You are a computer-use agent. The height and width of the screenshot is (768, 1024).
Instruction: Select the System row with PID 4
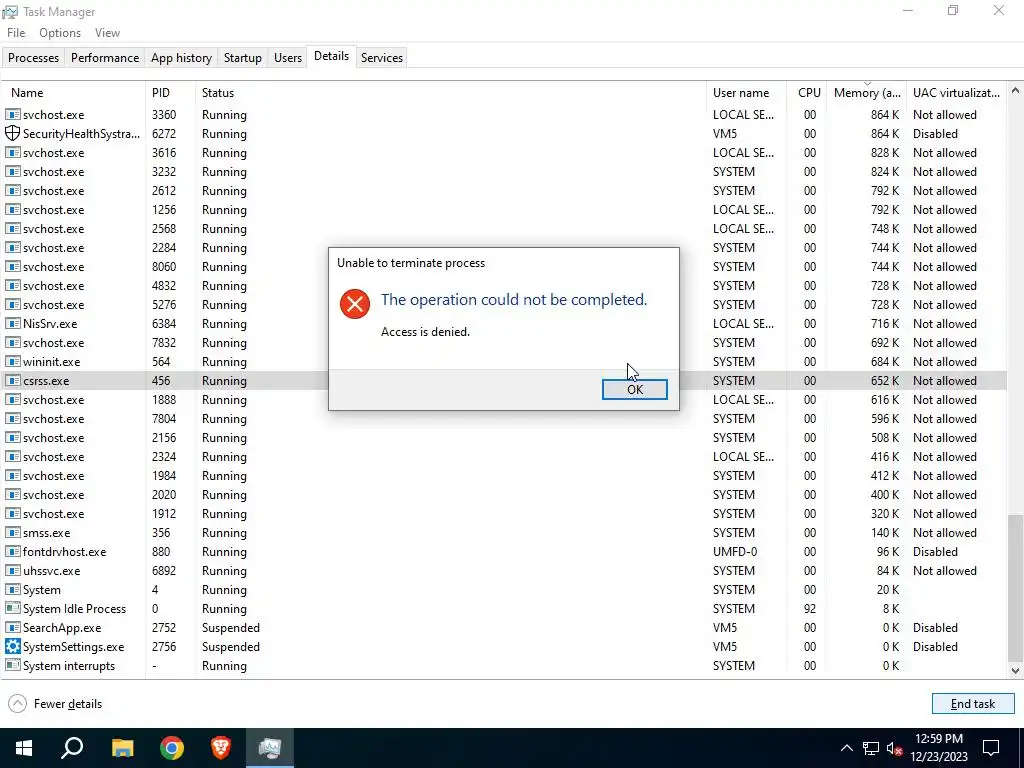pos(504,589)
